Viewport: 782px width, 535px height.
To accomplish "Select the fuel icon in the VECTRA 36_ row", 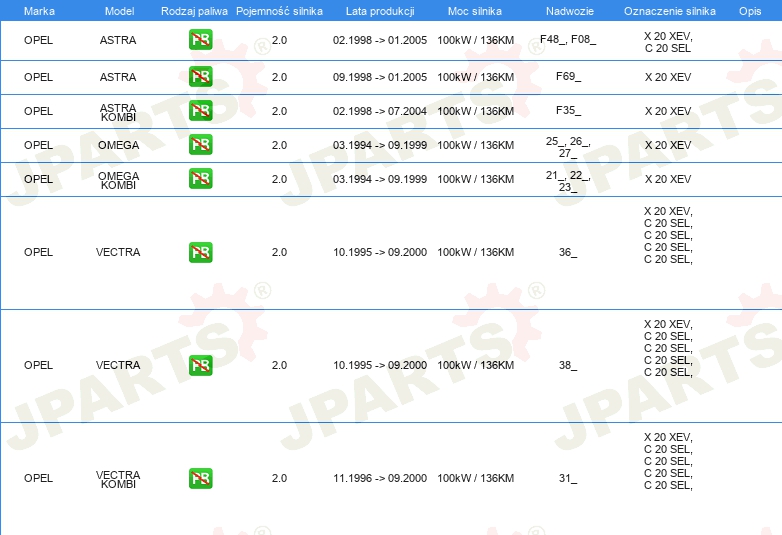I will tap(200, 252).
